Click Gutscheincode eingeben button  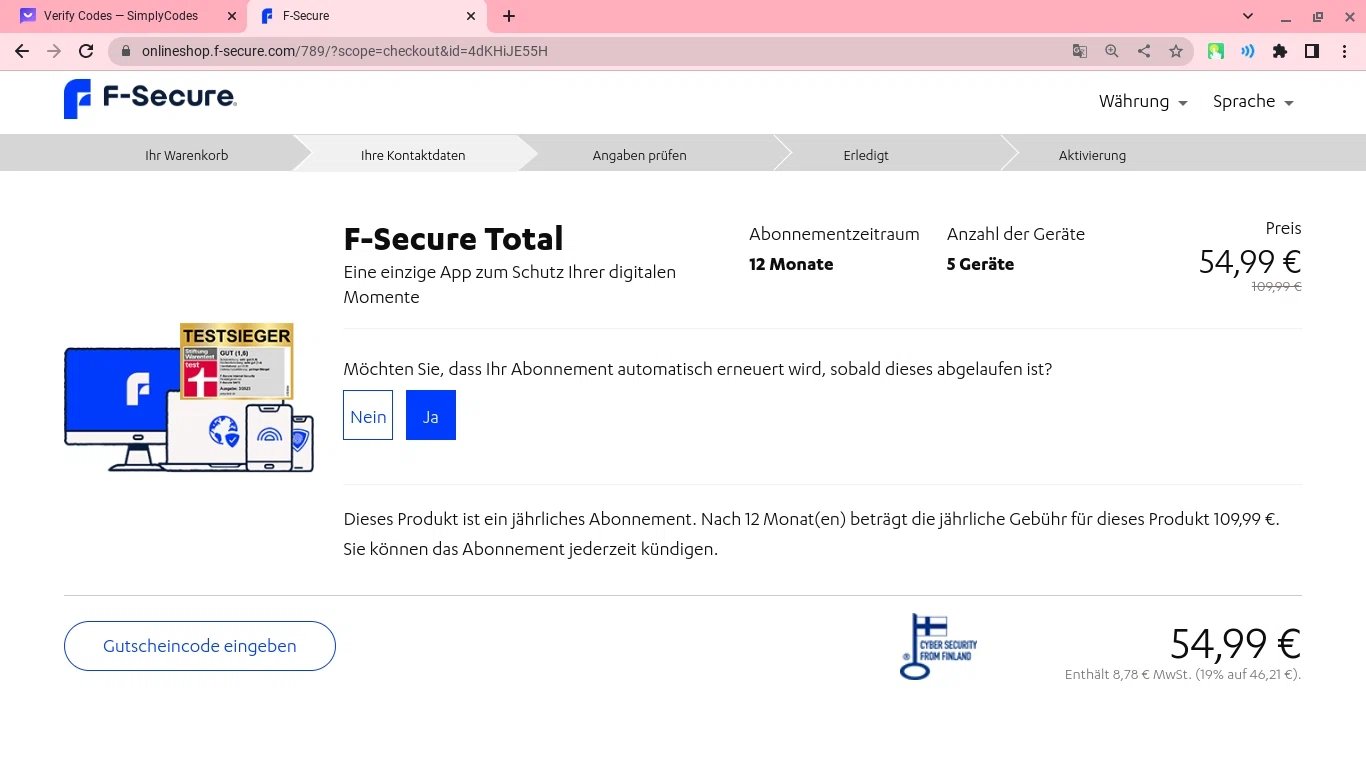point(200,646)
